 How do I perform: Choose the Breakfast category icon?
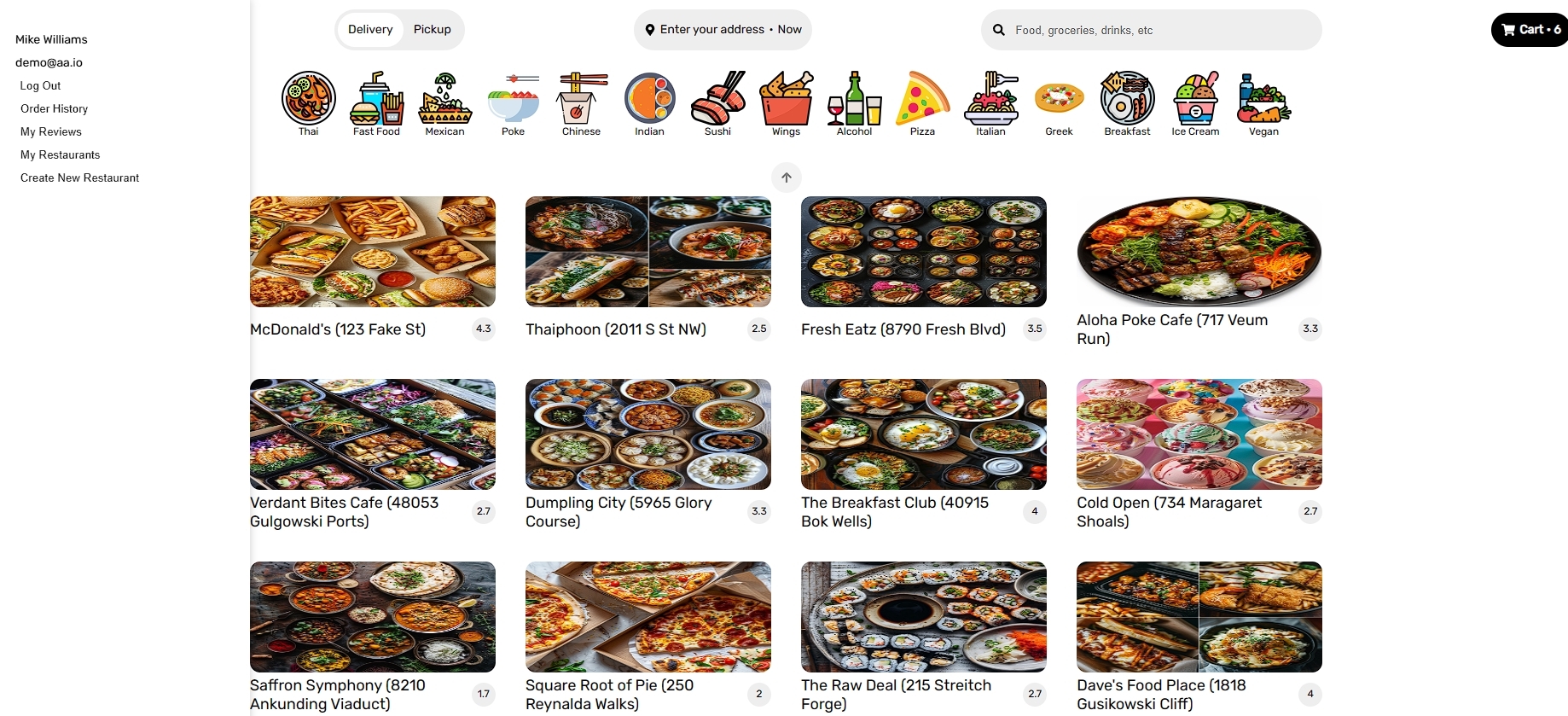pos(1127,98)
